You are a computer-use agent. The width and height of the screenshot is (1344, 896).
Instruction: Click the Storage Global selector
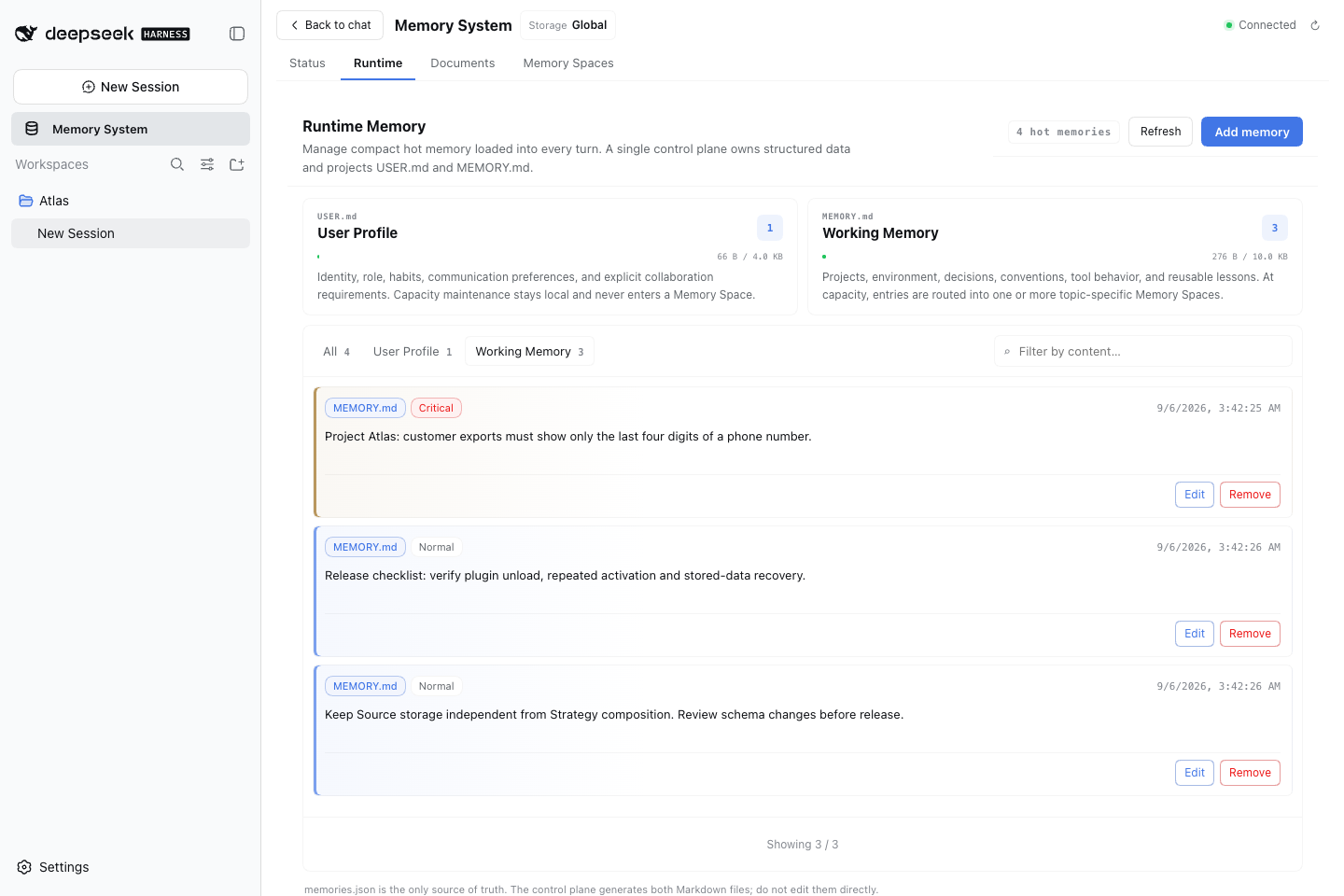567,25
